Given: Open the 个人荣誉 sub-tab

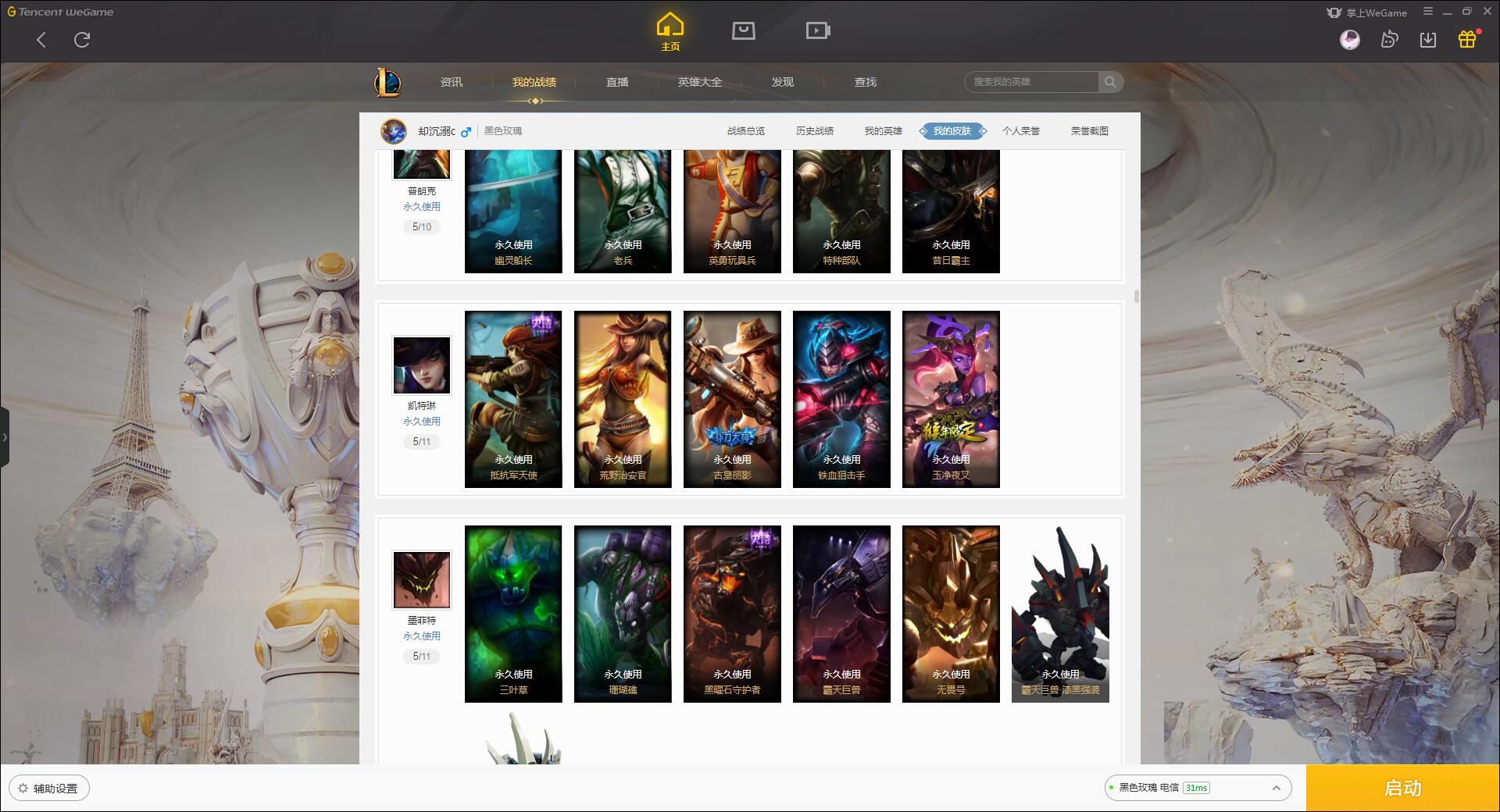Looking at the screenshot, I should [x=1021, y=131].
